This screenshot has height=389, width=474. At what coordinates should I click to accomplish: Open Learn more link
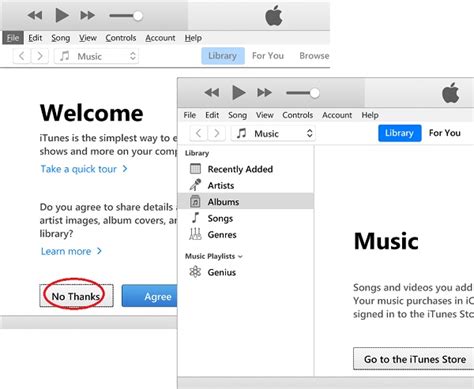[71, 251]
